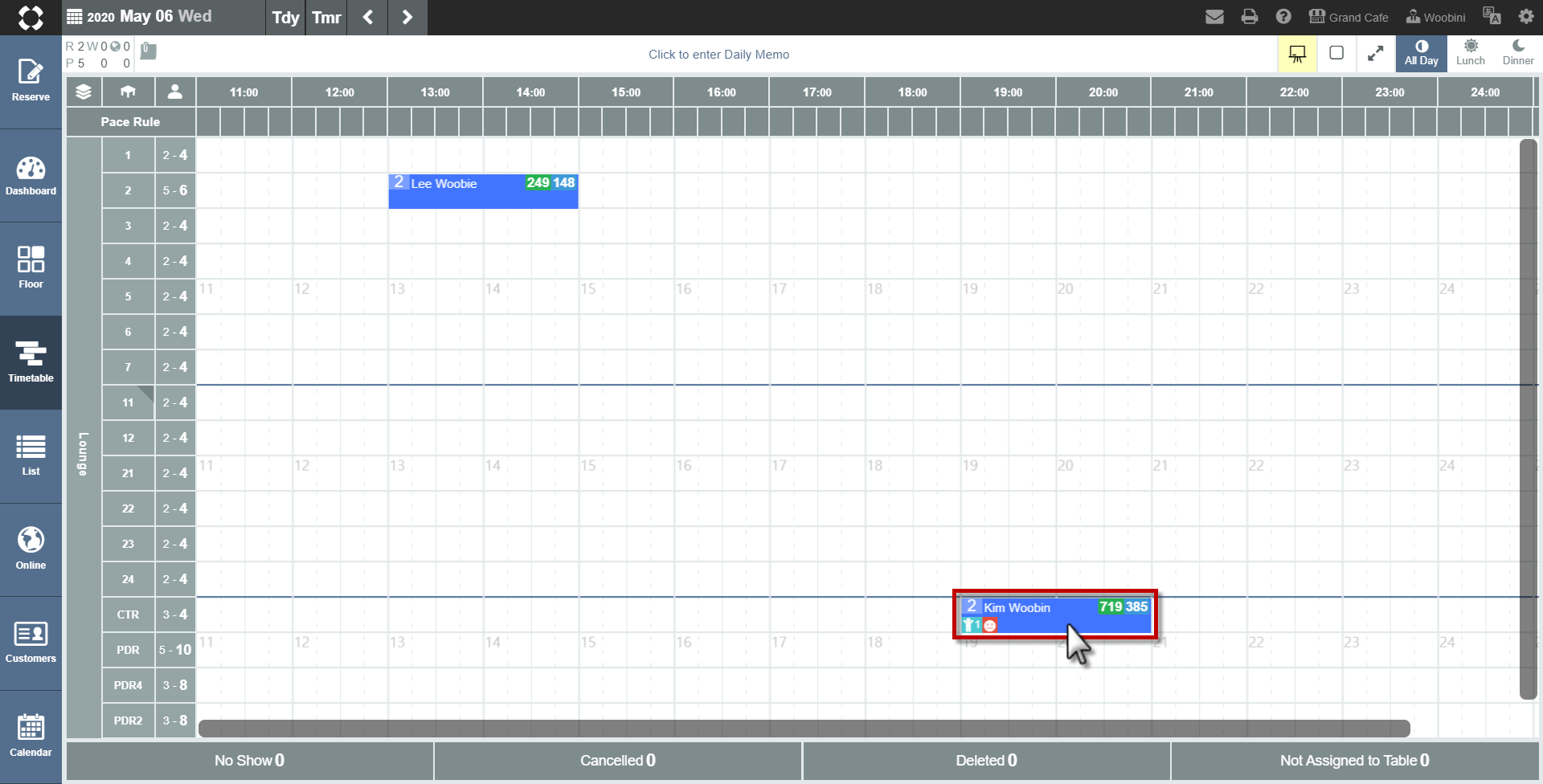1543x784 pixels.
Task: Toggle fullscreen expand arrows
Action: point(1376,54)
